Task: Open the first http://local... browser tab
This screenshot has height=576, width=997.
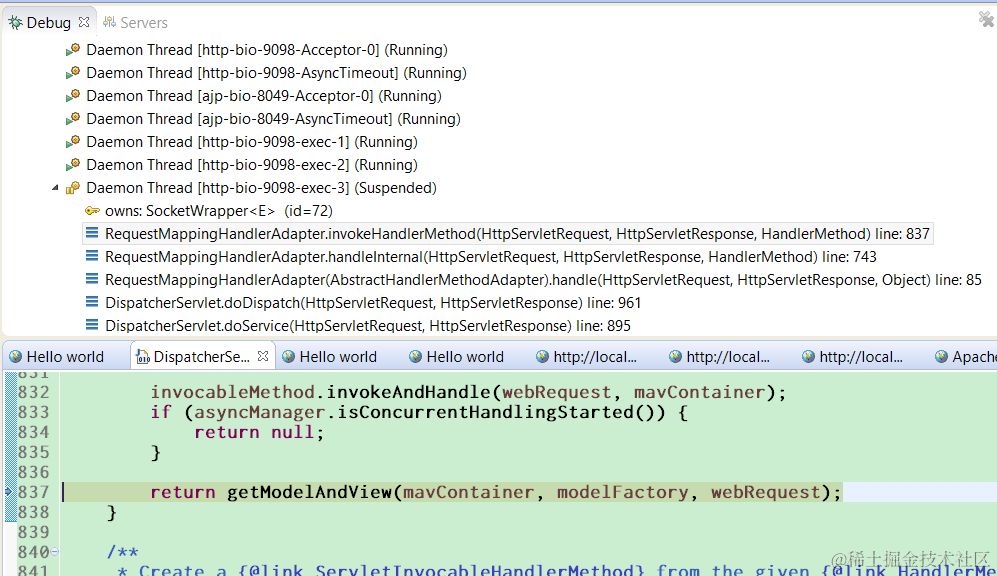Action: 587,357
